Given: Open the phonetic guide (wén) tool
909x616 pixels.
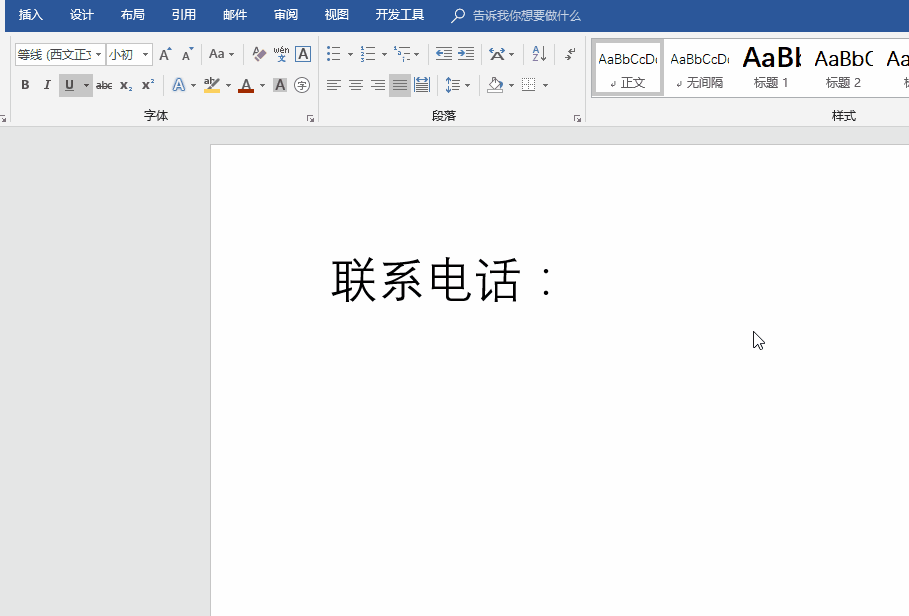Looking at the screenshot, I should [281, 54].
